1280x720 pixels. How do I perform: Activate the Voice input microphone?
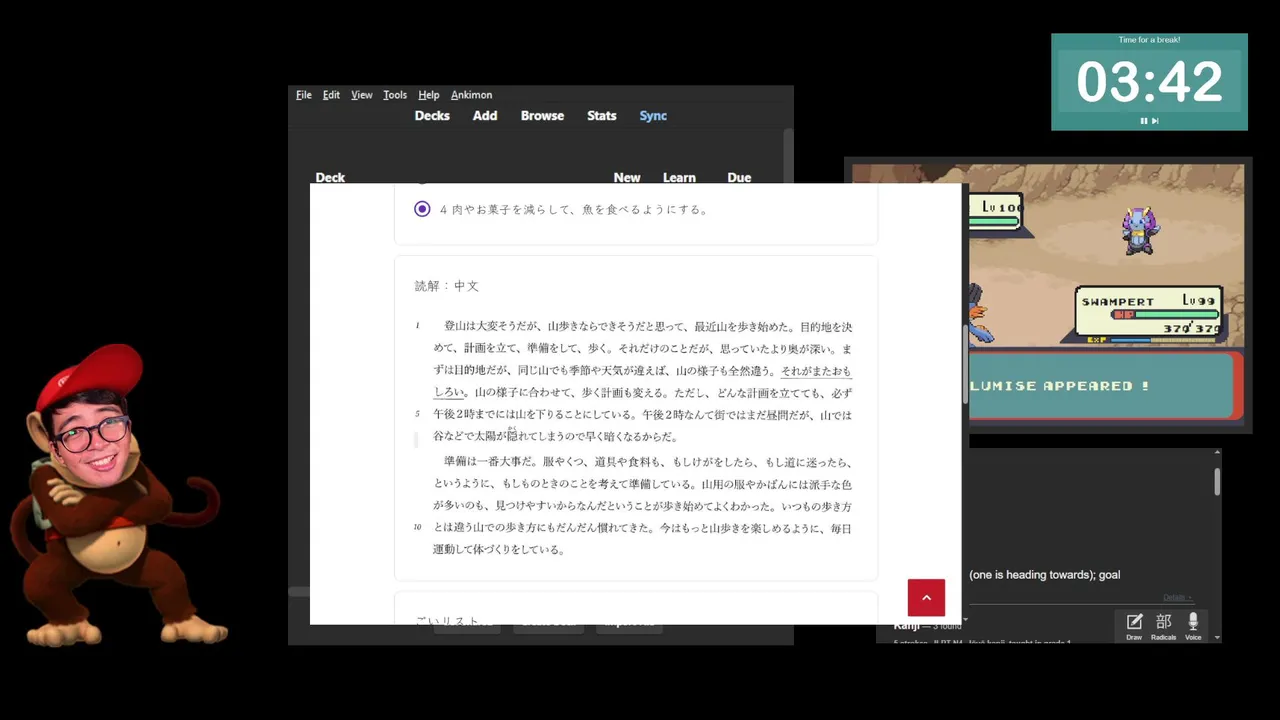coord(1193,627)
